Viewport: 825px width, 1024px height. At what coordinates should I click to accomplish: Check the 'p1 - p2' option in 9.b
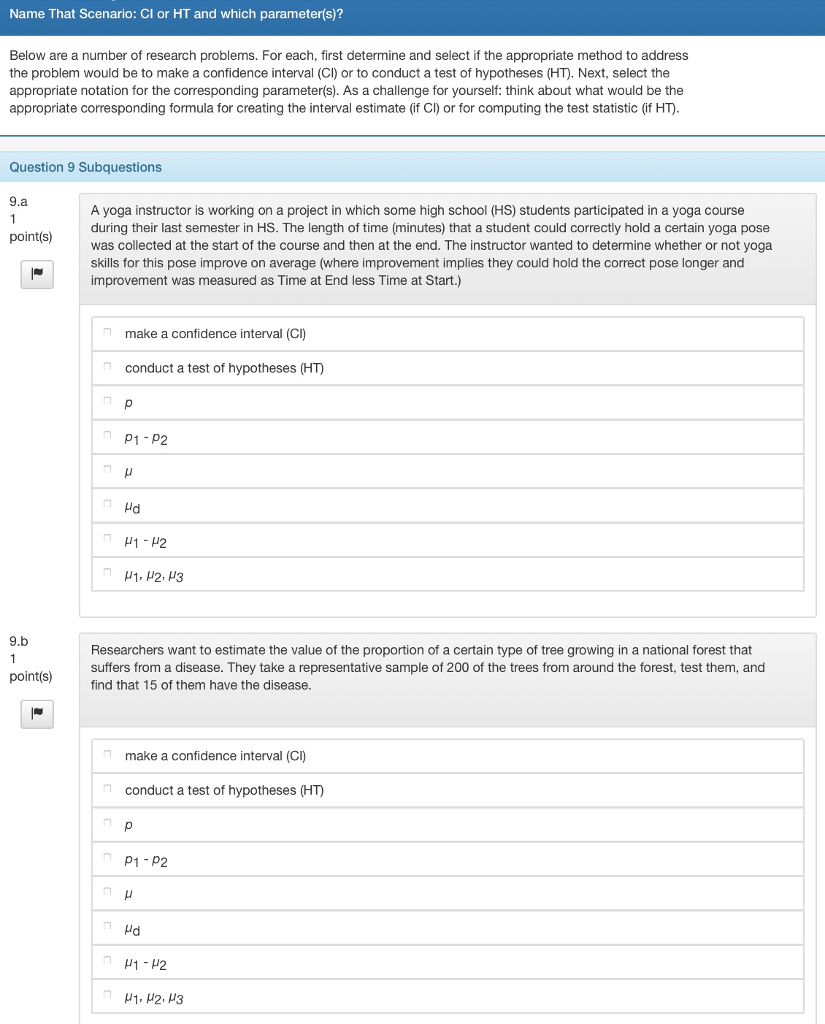(x=107, y=856)
